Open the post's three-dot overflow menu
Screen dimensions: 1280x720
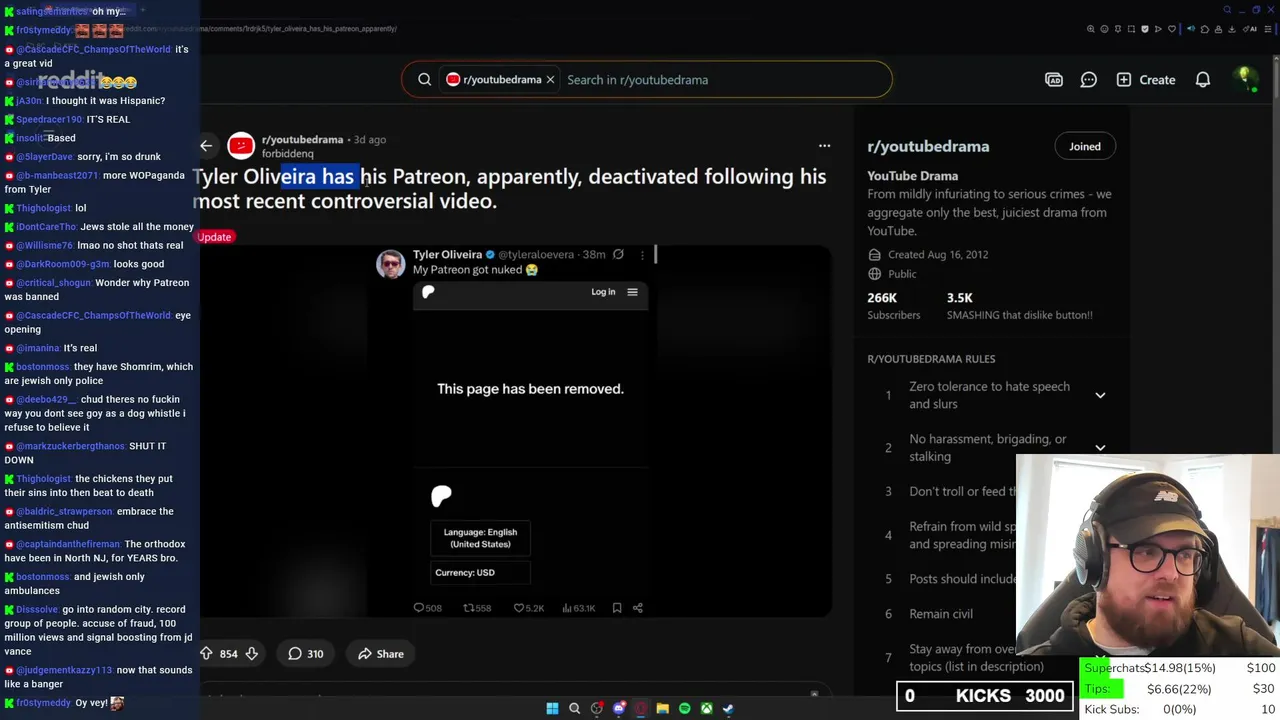tap(824, 146)
